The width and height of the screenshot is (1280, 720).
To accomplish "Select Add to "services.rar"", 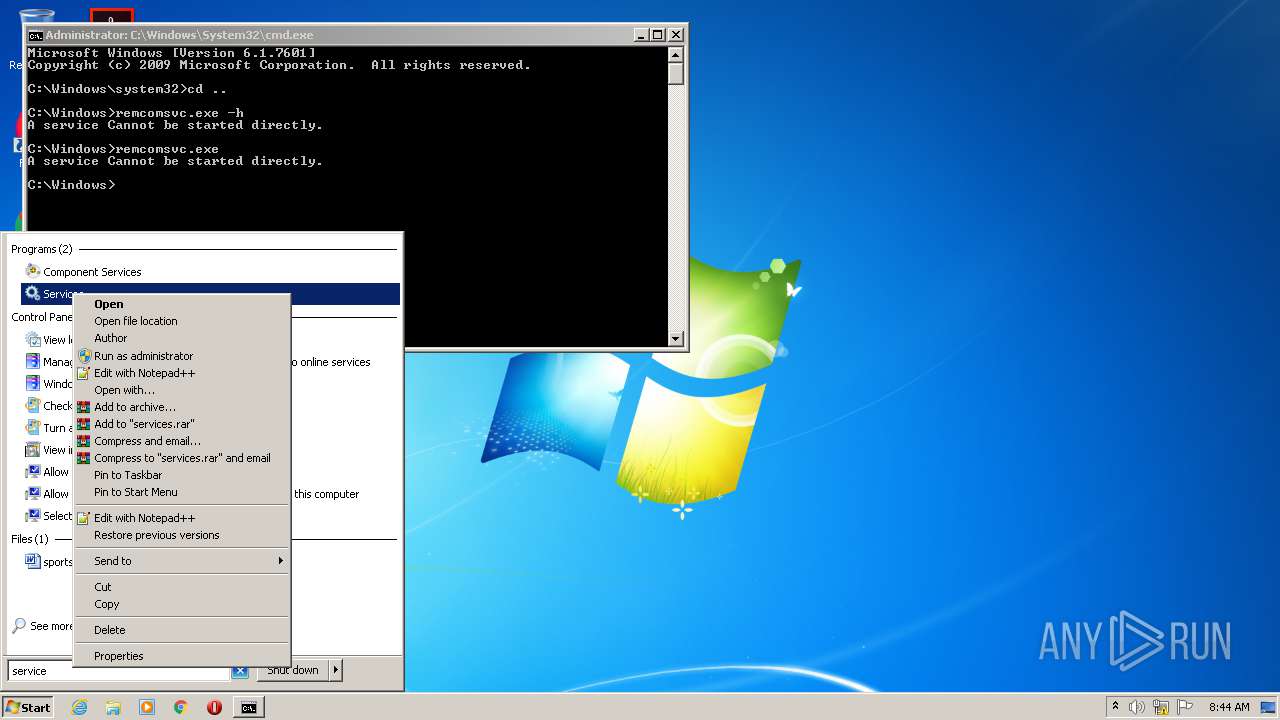I will coord(182,424).
